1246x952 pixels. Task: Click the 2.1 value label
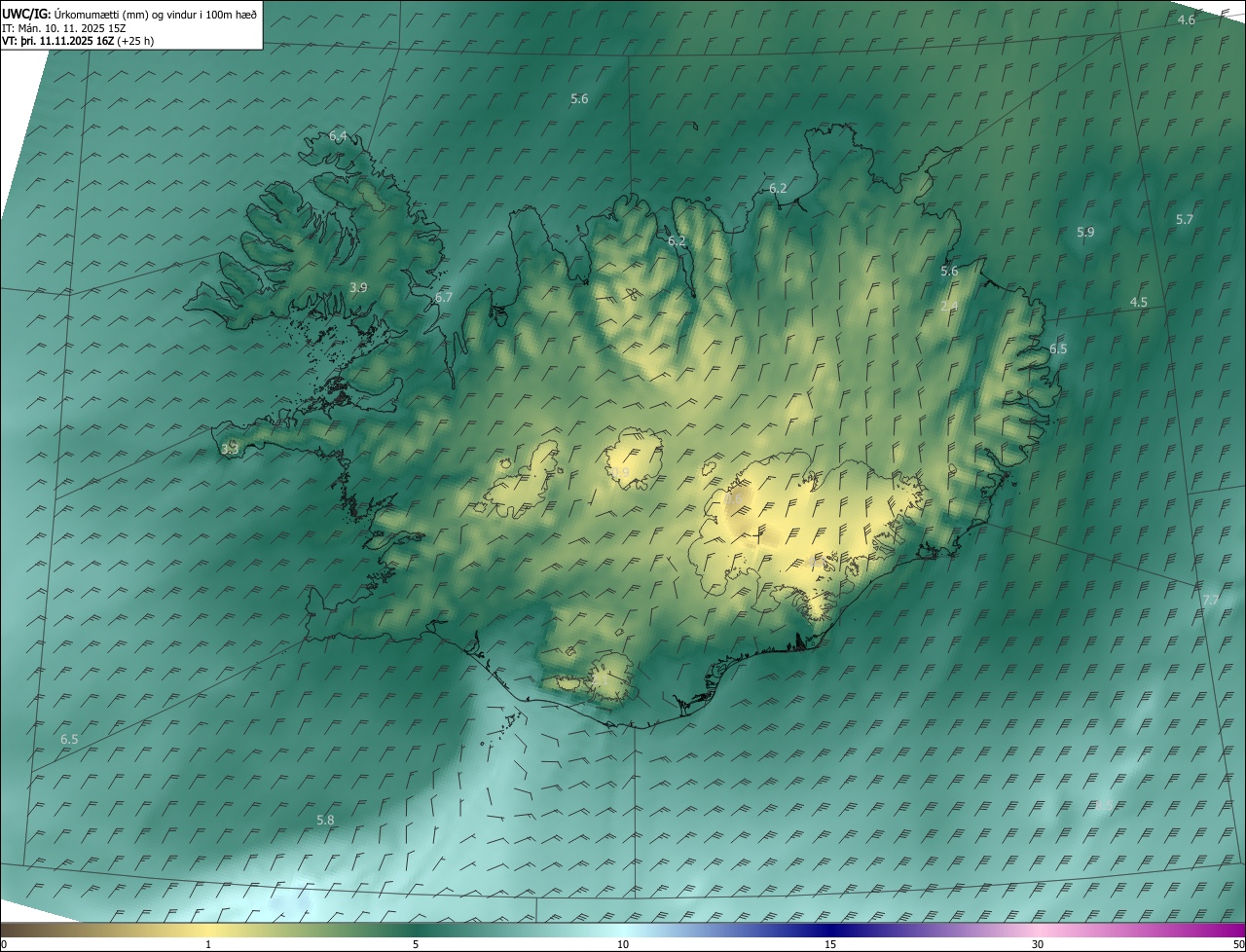click(x=600, y=681)
